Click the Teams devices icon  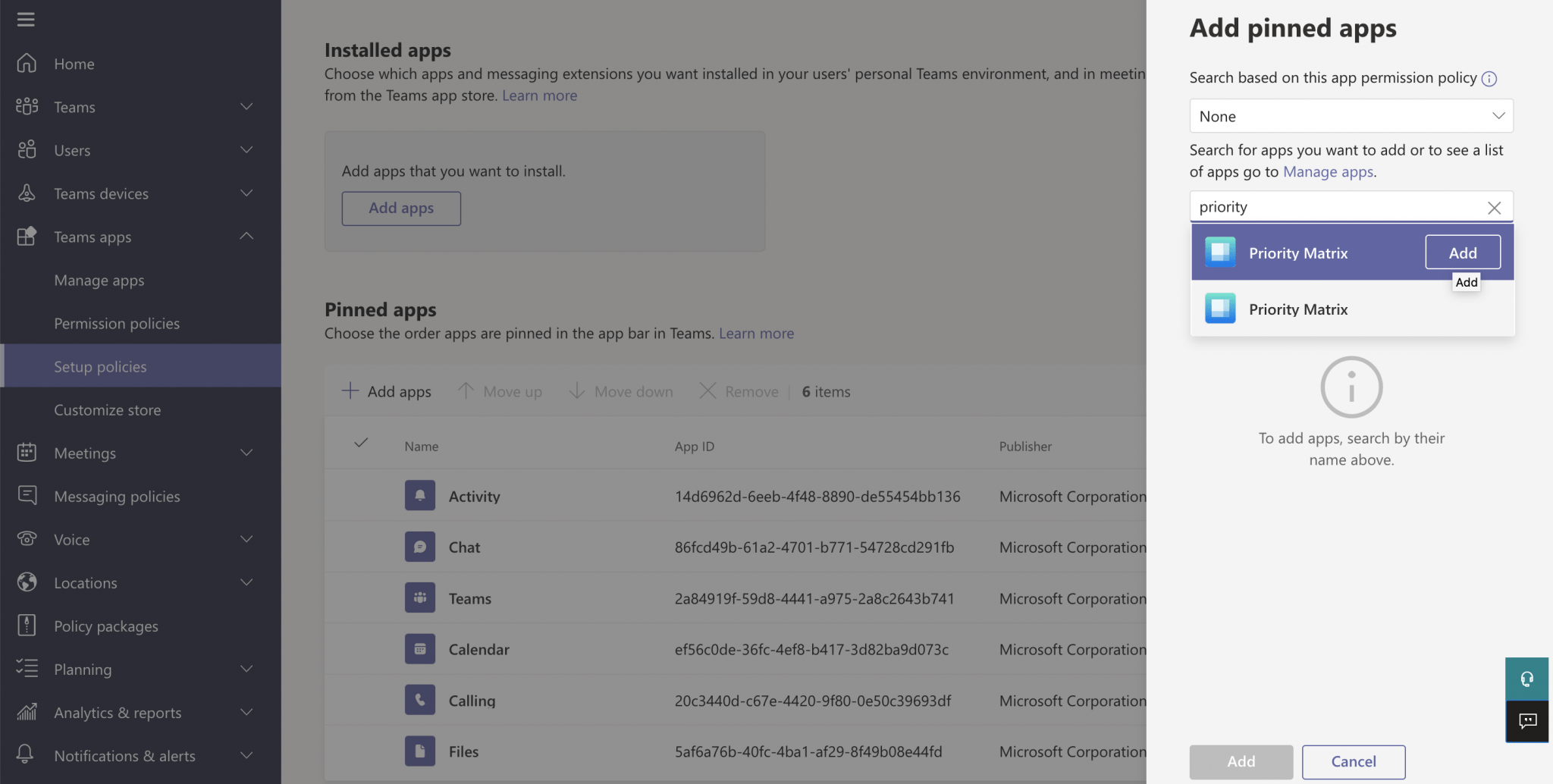(x=26, y=193)
